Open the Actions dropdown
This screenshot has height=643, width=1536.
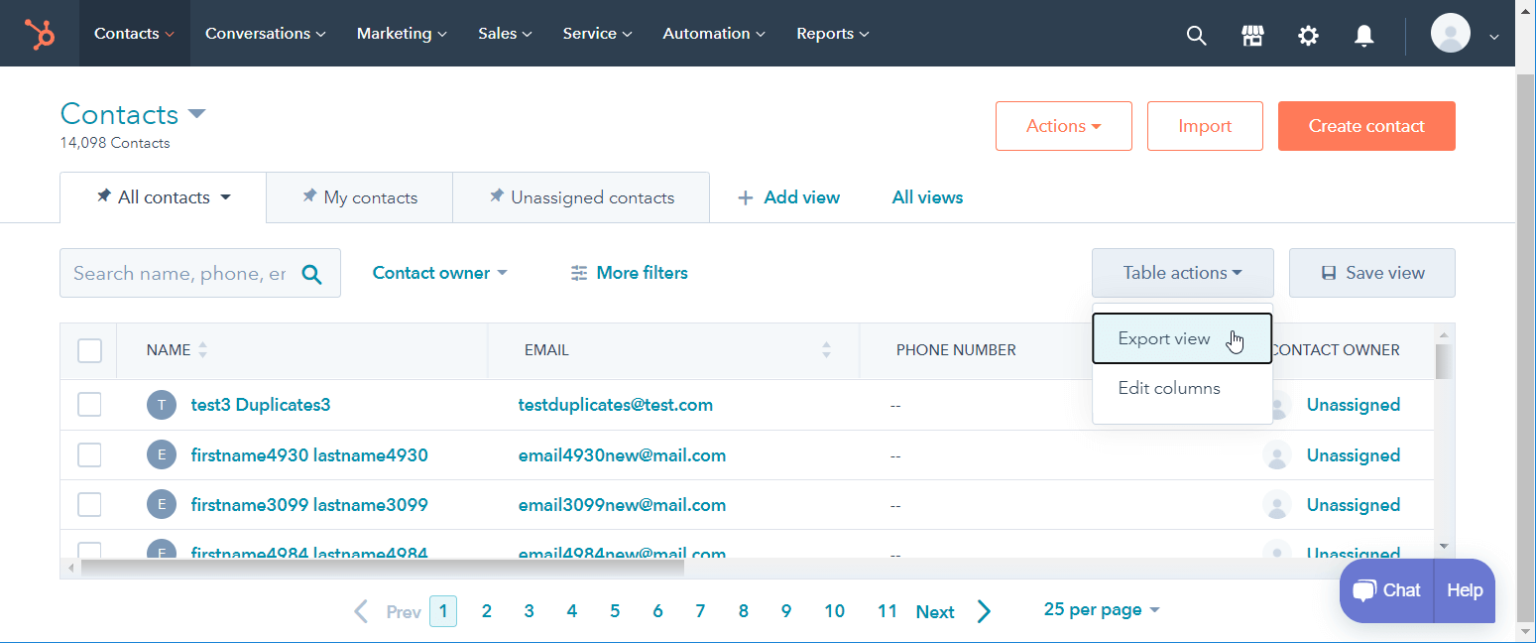(1063, 126)
